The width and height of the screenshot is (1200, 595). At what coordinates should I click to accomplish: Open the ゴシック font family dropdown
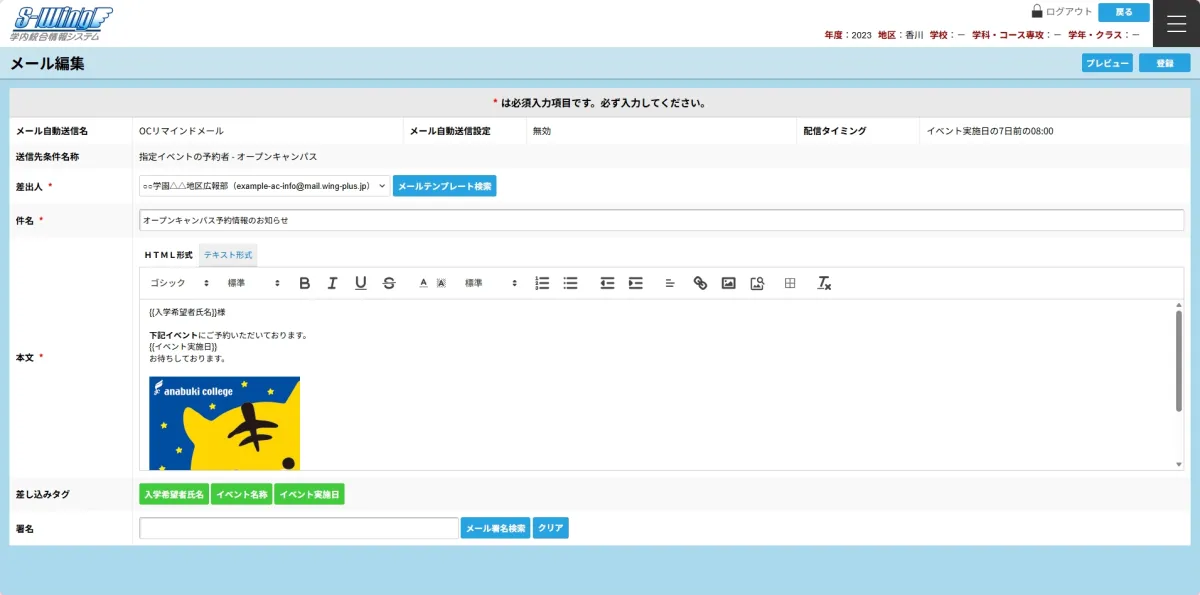pyautogui.click(x=180, y=283)
